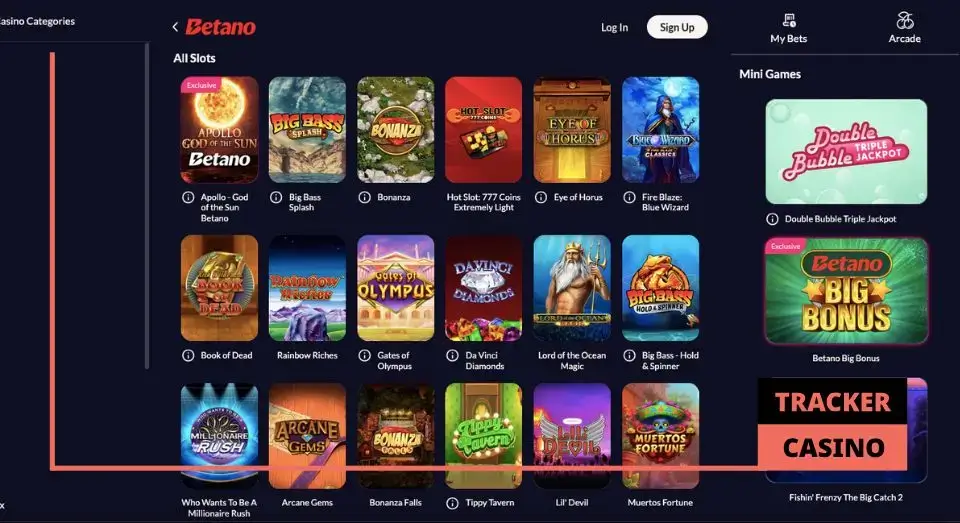The width and height of the screenshot is (960, 523).
Task: Click the Log In link
Action: pos(614,28)
